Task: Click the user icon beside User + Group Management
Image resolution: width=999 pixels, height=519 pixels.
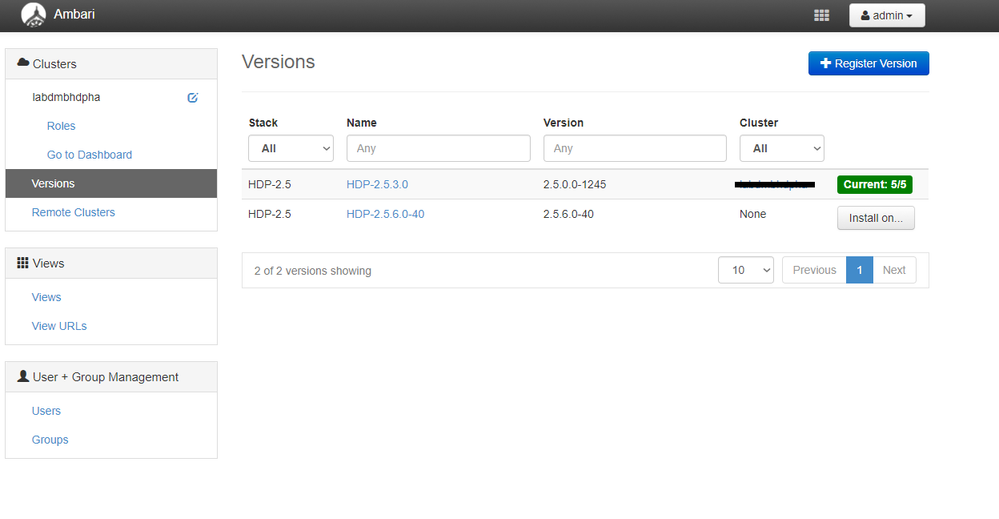Action: click(23, 376)
